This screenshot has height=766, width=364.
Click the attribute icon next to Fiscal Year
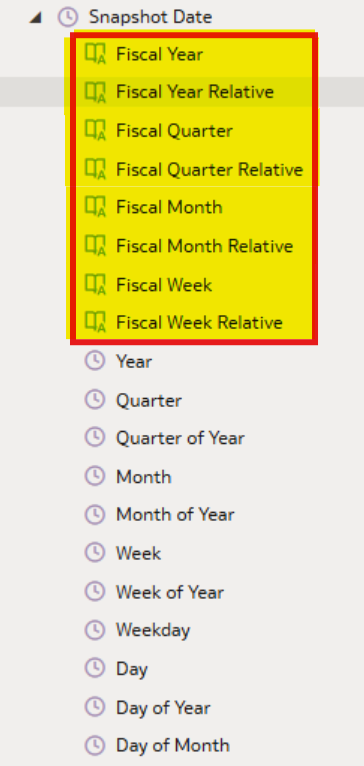tap(95, 54)
